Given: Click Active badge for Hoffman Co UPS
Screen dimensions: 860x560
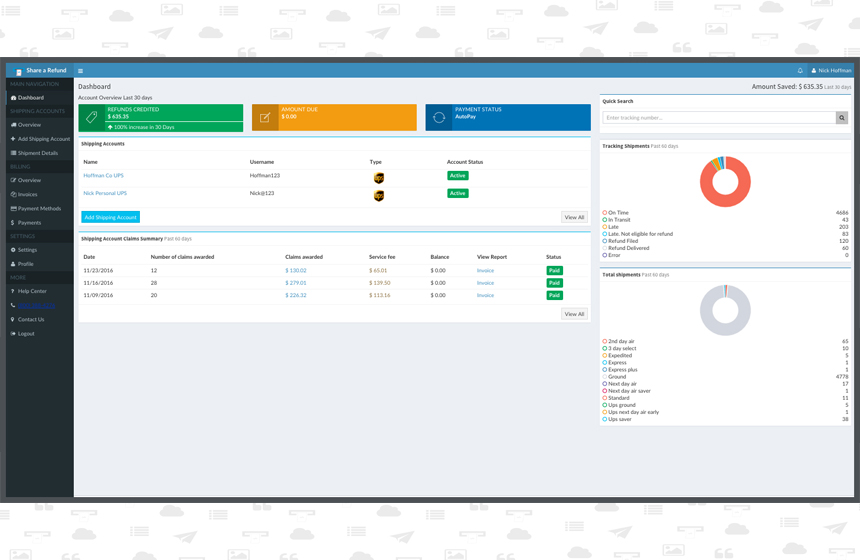Looking at the screenshot, I should coord(457,176).
